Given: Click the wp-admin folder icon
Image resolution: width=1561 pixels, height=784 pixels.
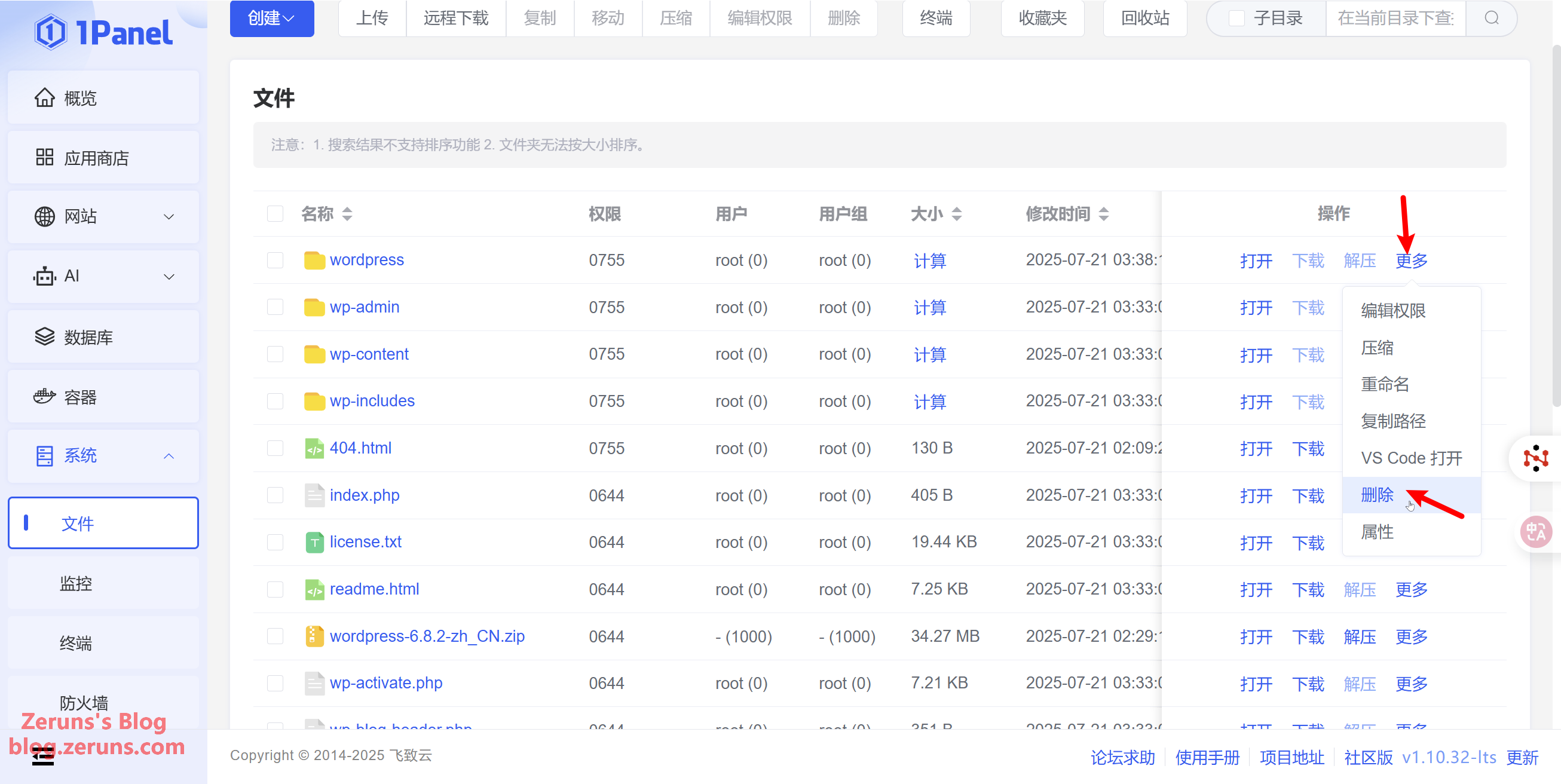Looking at the screenshot, I should (314, 307).
